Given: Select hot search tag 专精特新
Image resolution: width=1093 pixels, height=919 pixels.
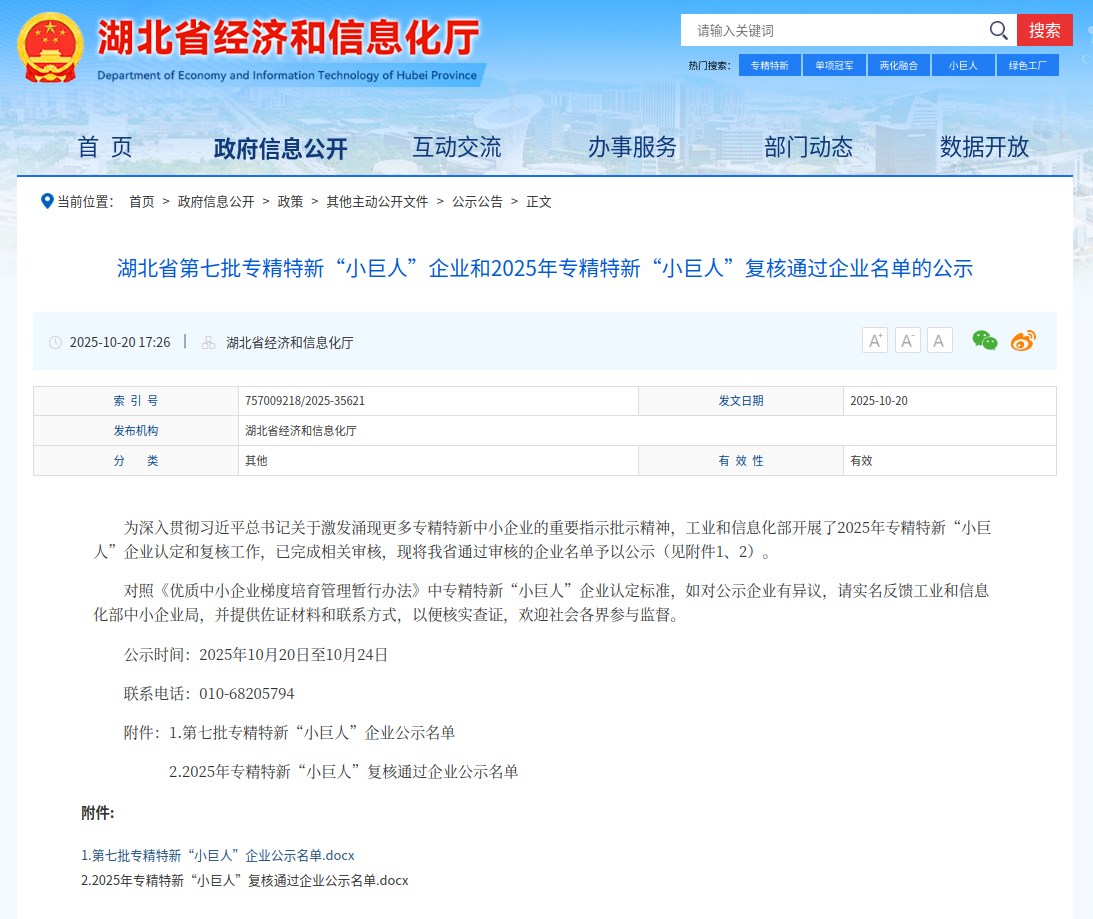Looking at the screenshot, I should click(770, 65).
